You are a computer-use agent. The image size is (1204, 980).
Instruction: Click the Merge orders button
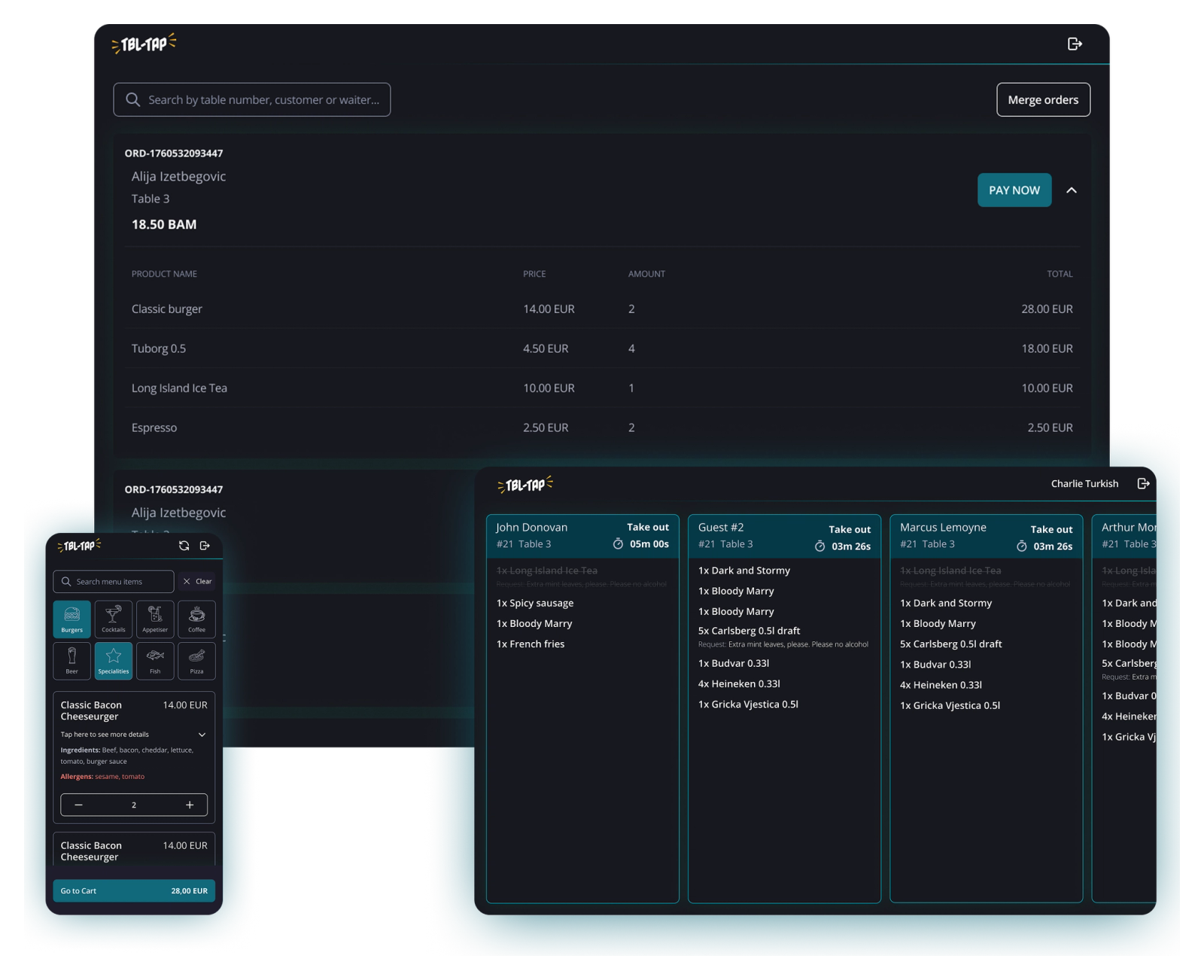pos(1043,99)
